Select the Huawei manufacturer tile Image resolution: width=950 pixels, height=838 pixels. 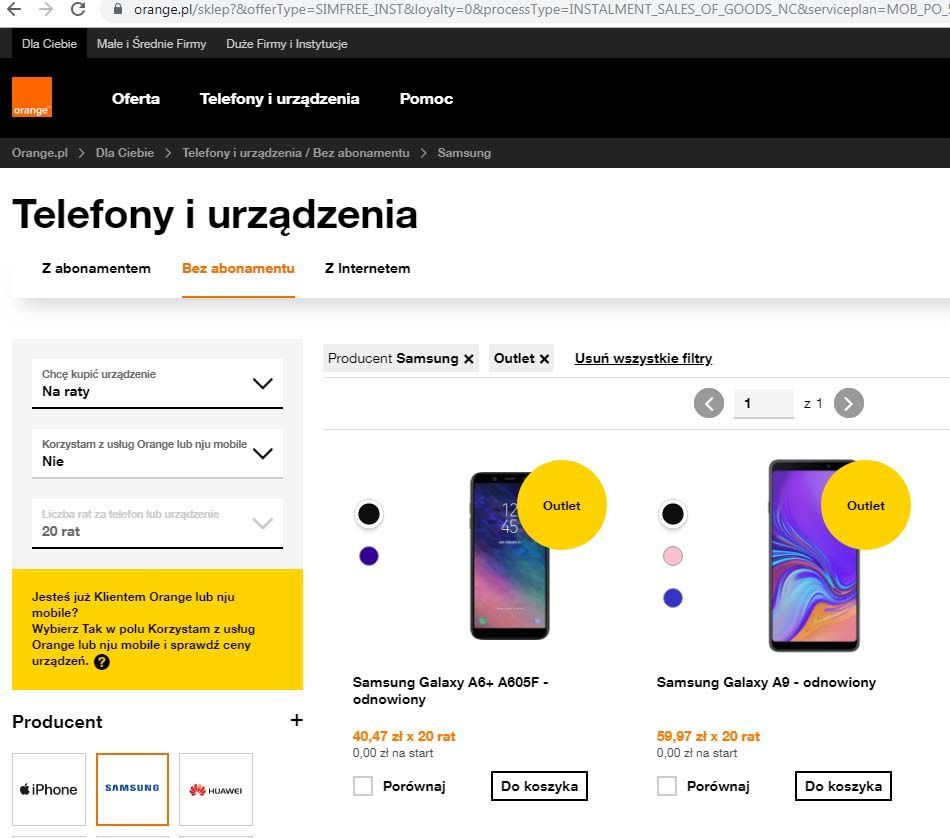pyautogui.click(x=216, y=789)
